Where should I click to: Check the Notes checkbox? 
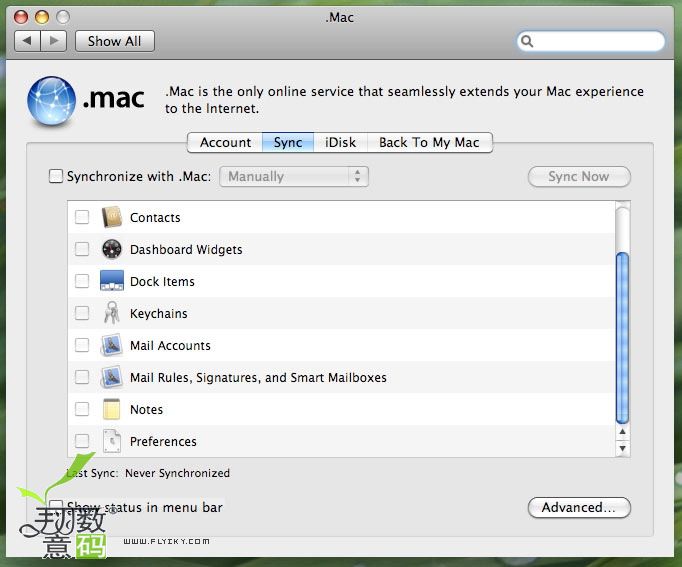point(82,409)
